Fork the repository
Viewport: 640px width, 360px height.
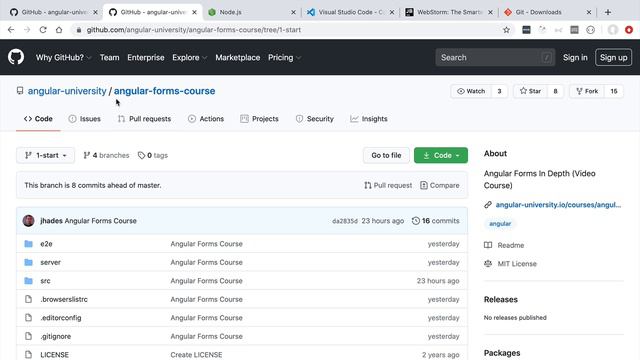coord(587,91)
